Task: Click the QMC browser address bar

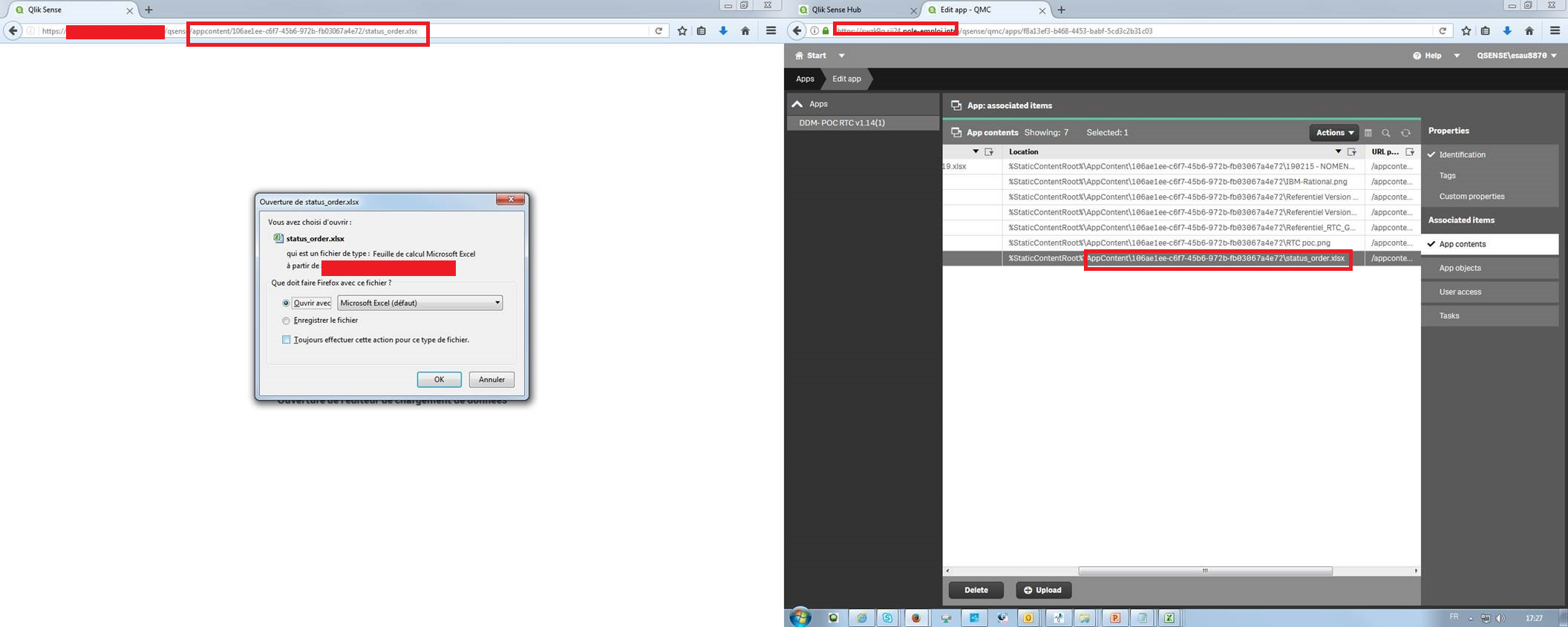Action: click(1121, 30)
